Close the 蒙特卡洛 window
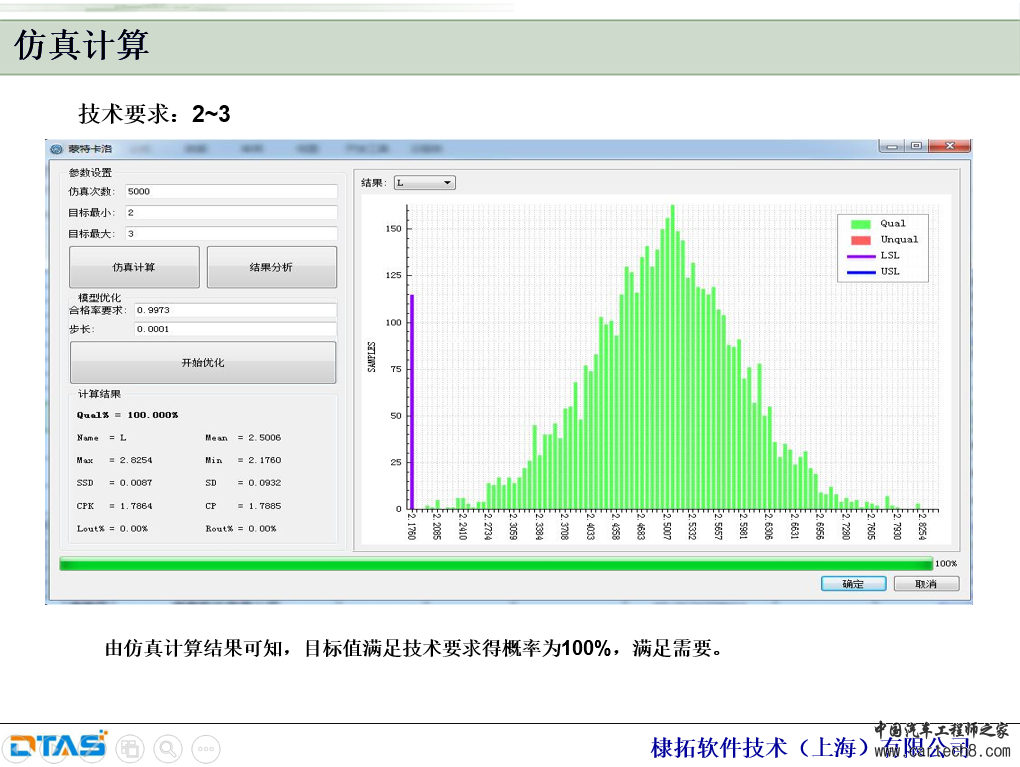Image resolution: width=1020 pixels, height=767 pixels. point(950,146)
